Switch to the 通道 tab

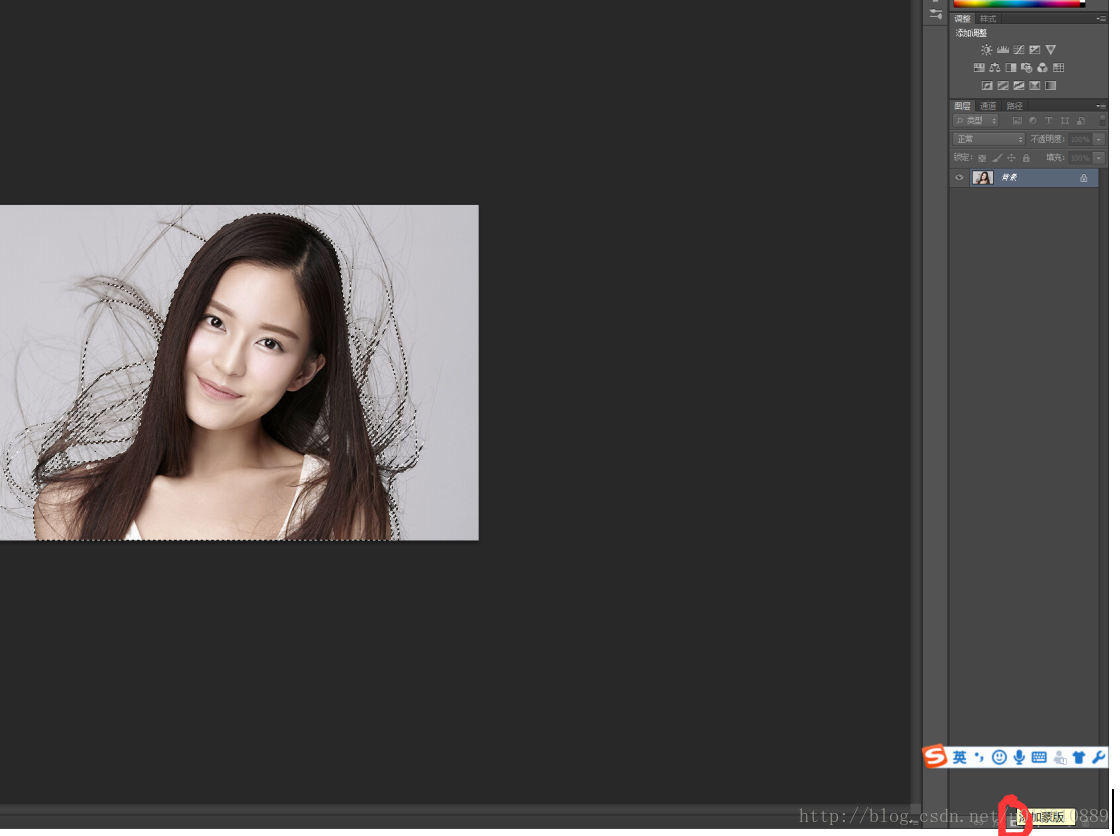click(988, 106)
